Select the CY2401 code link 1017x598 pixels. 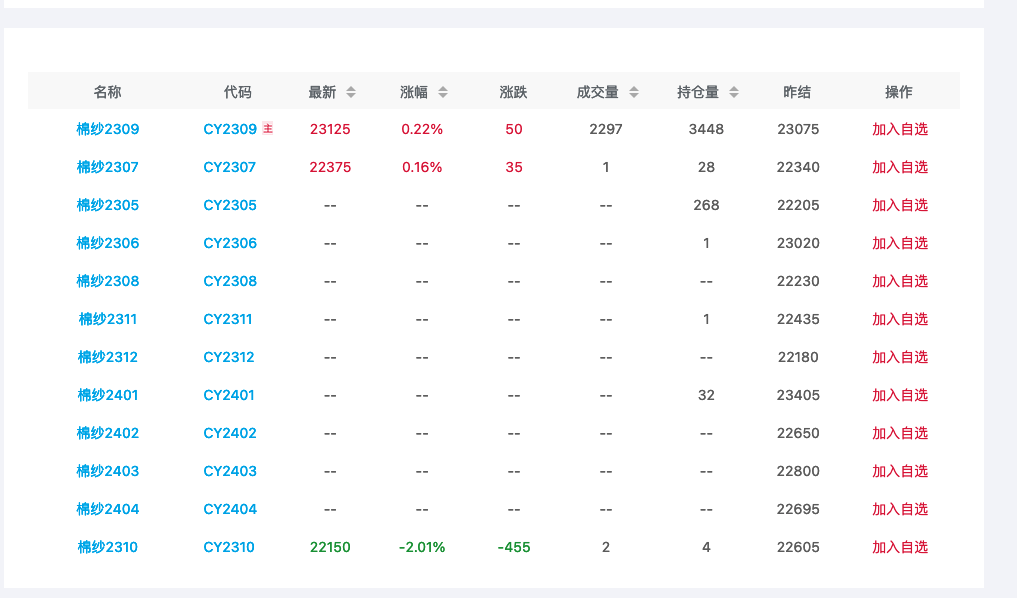tap(229, 395)
